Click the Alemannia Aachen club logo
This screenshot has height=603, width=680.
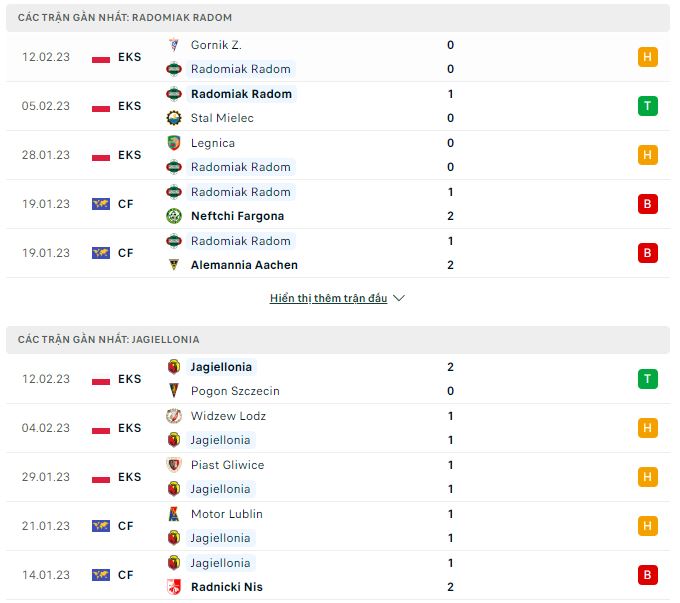(174, 265)
